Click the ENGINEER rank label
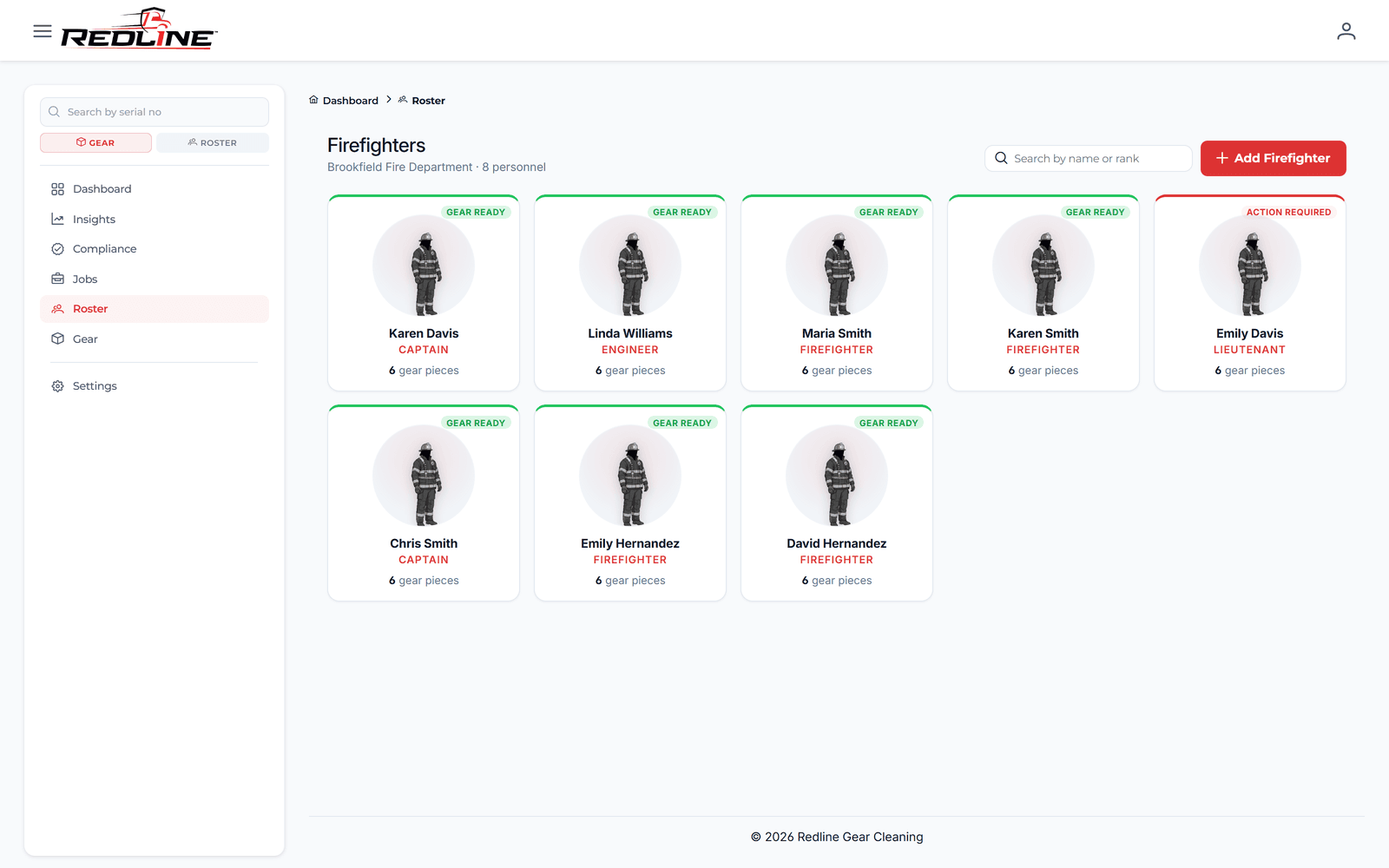 [630, 350]
